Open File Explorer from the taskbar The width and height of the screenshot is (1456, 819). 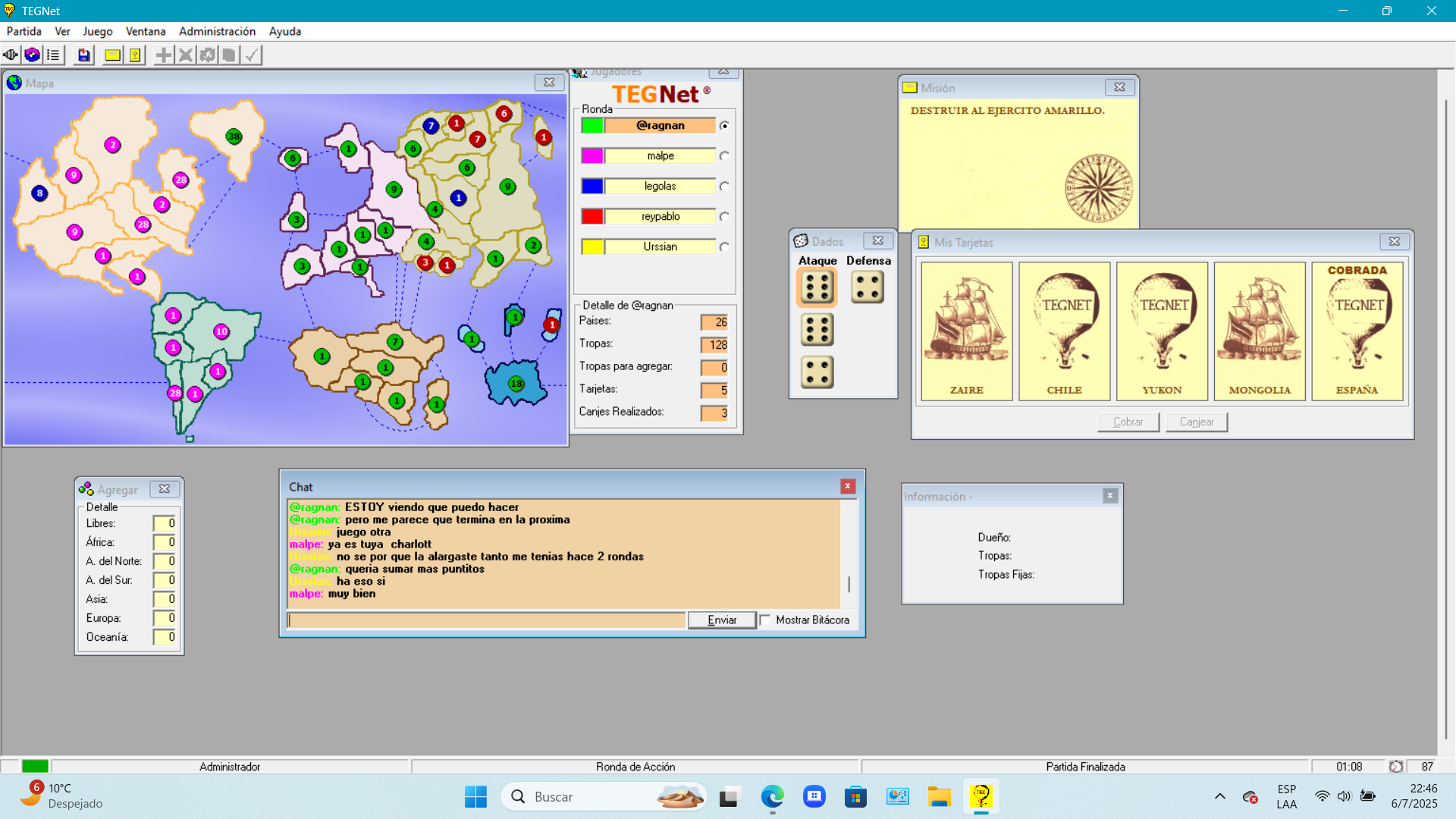[939, 797]
